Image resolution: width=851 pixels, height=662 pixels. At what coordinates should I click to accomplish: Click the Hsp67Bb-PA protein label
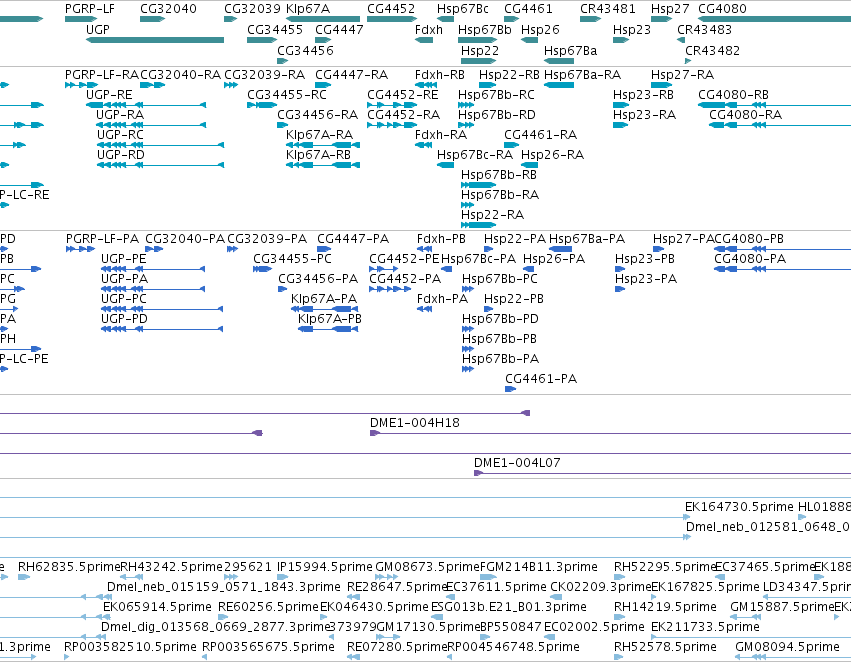pyautogui.click(x=500, y=359)
